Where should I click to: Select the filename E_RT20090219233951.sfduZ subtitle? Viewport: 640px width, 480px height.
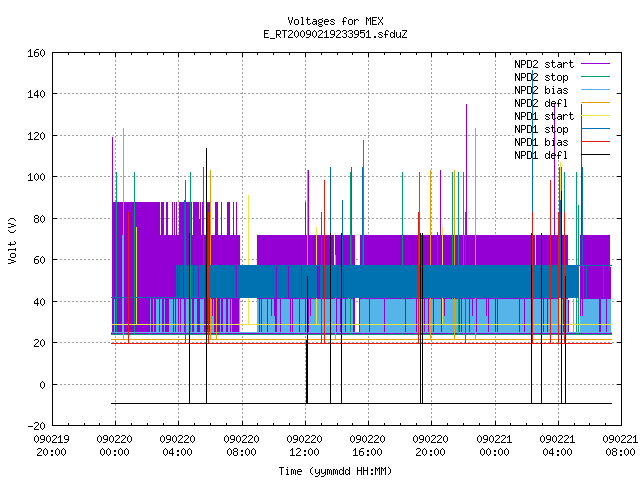pos(335,34)
